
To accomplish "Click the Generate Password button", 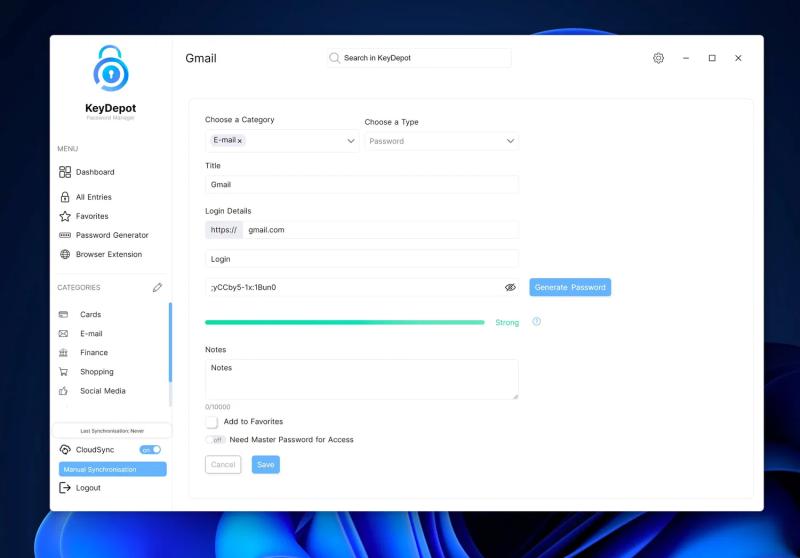I will point(570,287).
